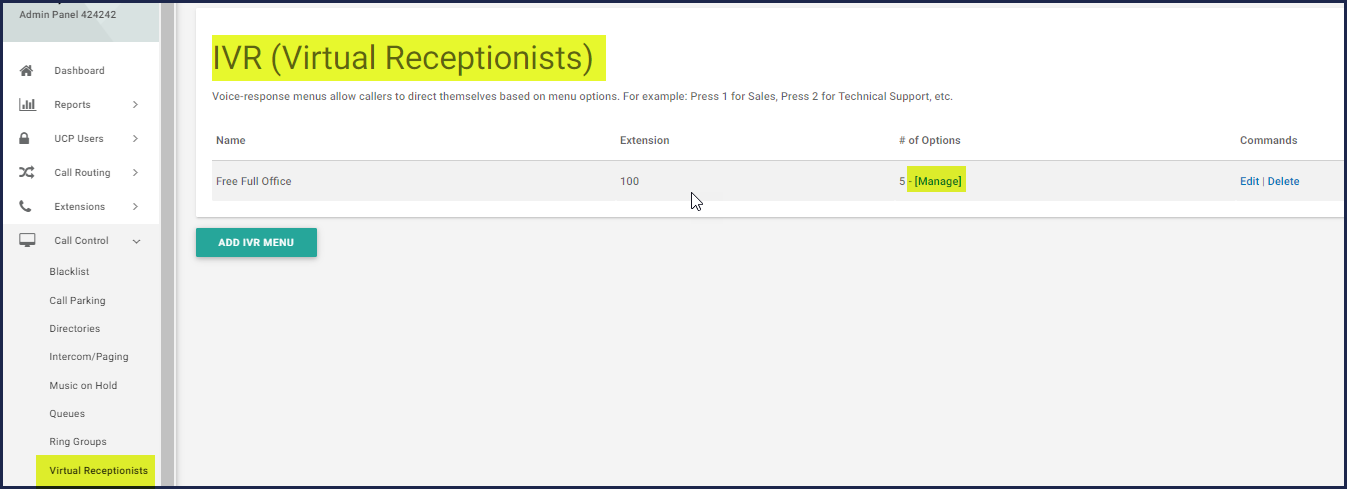This screenshot has width=1347, height=489.
Task: Expand the Extensions submenu chevron
Action: click(135, 207)
